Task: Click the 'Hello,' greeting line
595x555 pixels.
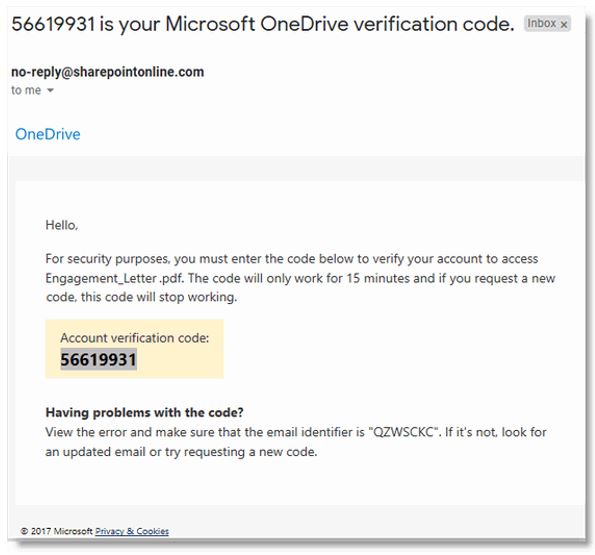Action: 62,225
